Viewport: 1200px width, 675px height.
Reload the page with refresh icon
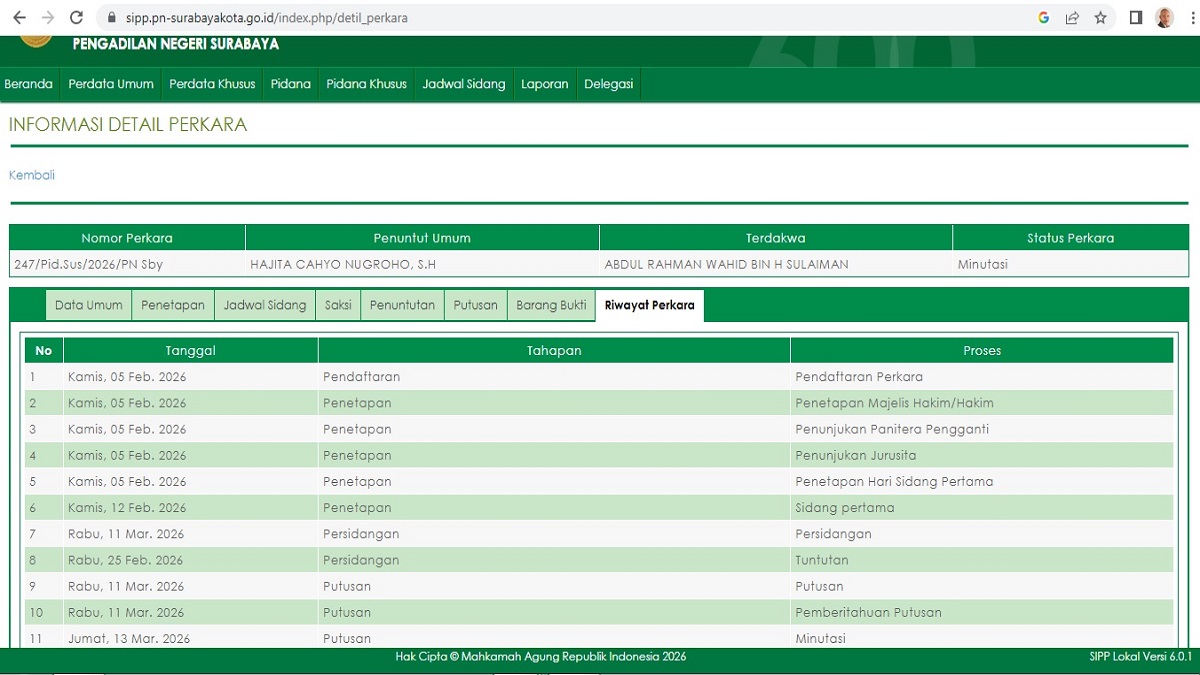click(76, 18)
